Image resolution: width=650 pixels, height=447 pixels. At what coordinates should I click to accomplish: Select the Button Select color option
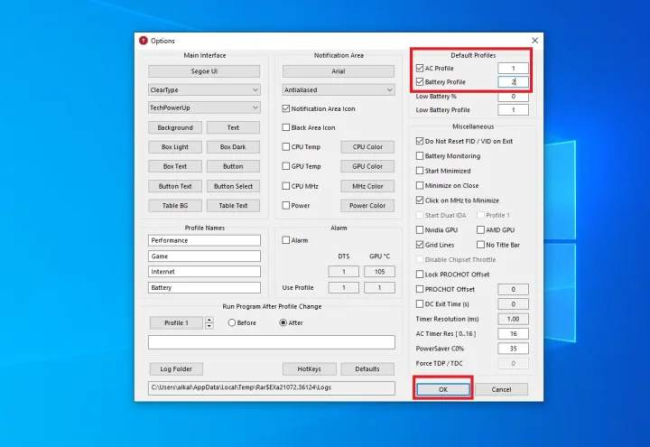click(x=233, y=186)
